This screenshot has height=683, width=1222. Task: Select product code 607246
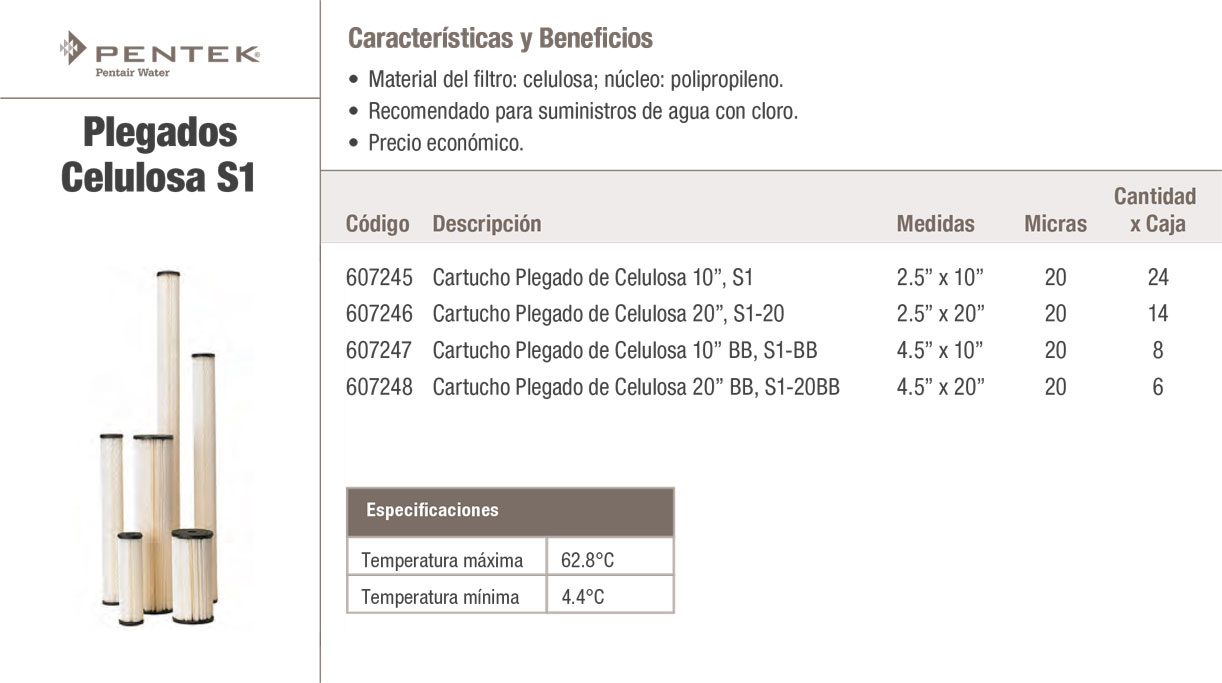pos(379,314)
